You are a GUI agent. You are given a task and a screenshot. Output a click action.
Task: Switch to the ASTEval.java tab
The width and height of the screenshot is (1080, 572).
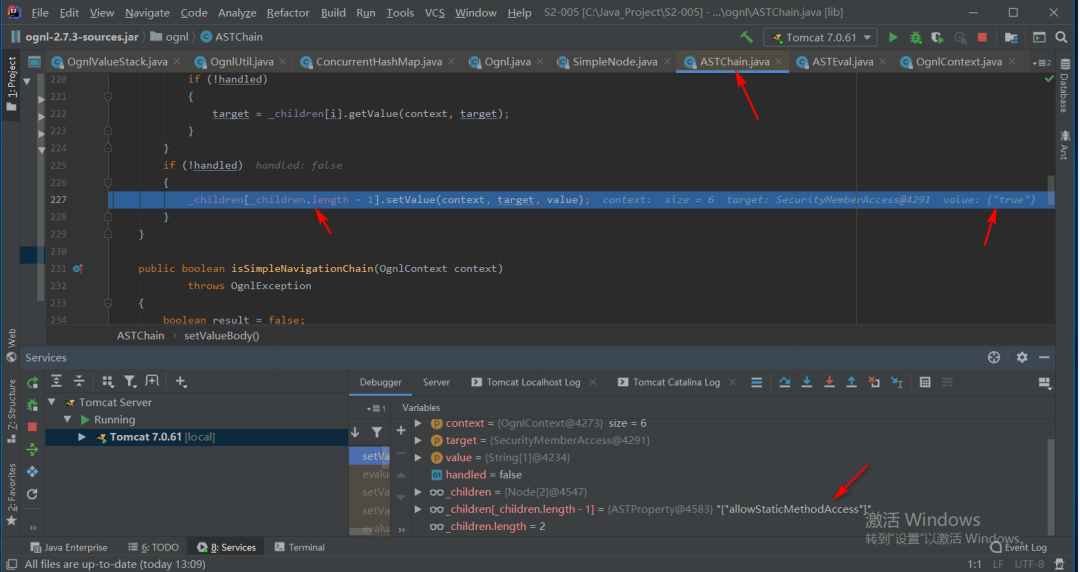point(842,62)
